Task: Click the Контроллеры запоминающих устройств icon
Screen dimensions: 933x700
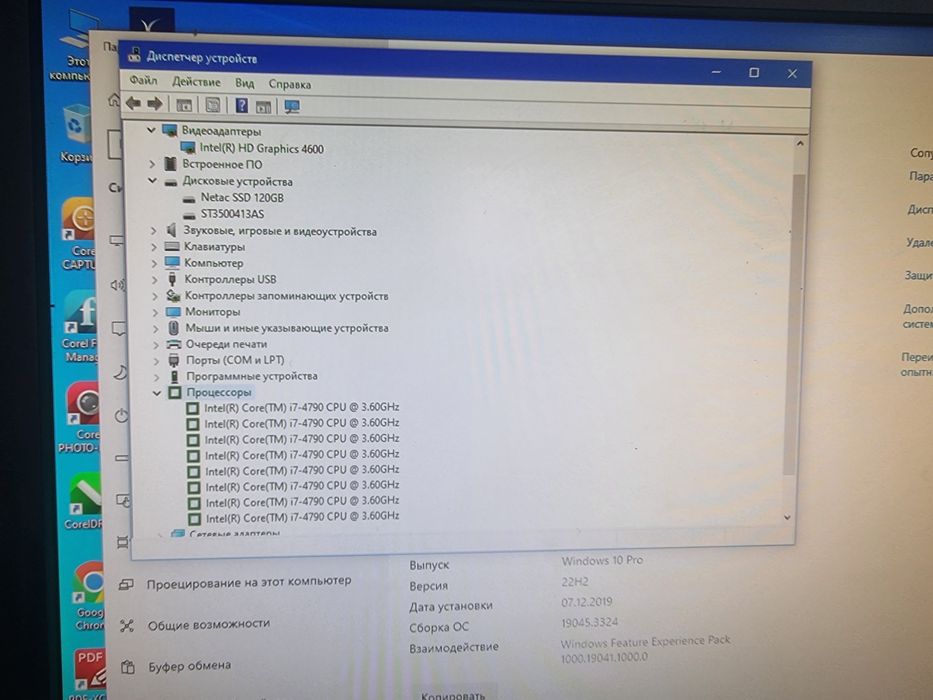Action: [173, 295]
